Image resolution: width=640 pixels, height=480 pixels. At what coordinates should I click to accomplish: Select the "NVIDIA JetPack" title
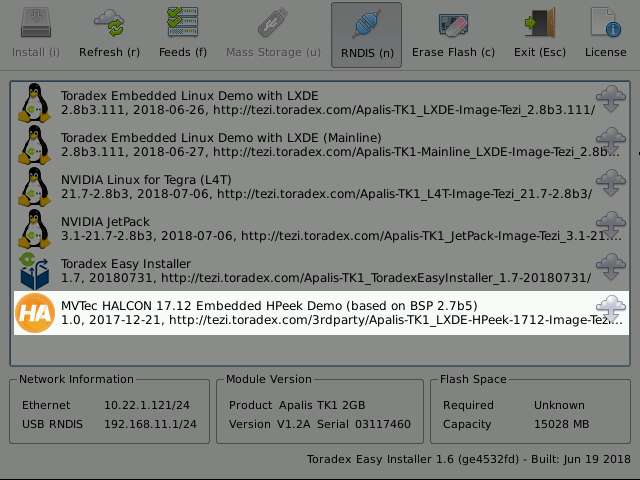tap(105, 222)
